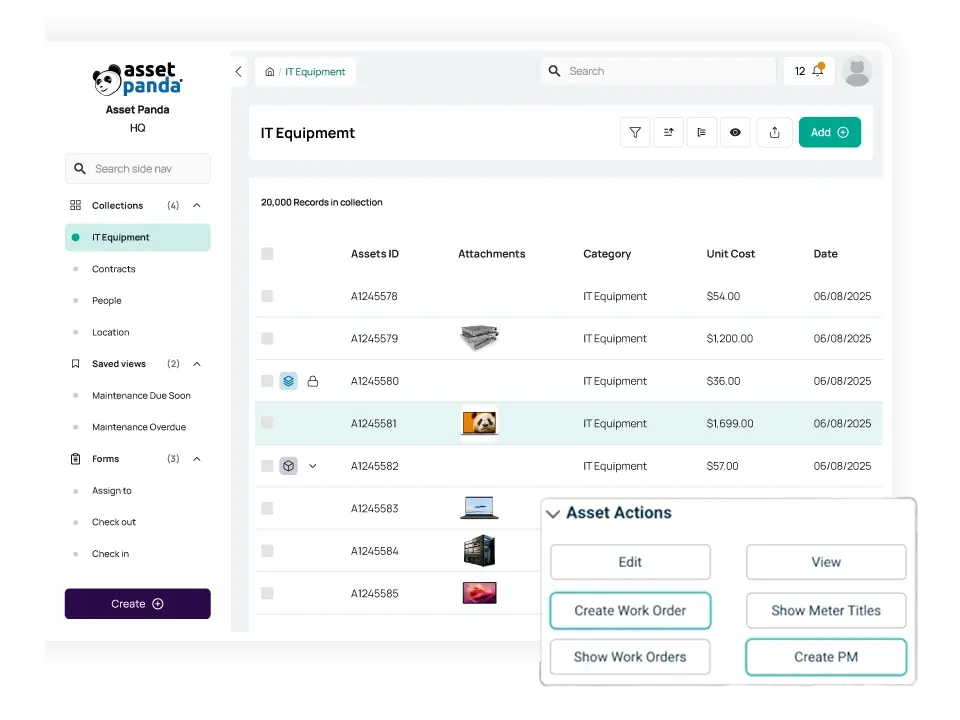Collapse the Asset Actions panel chevron

pos(553,514)
